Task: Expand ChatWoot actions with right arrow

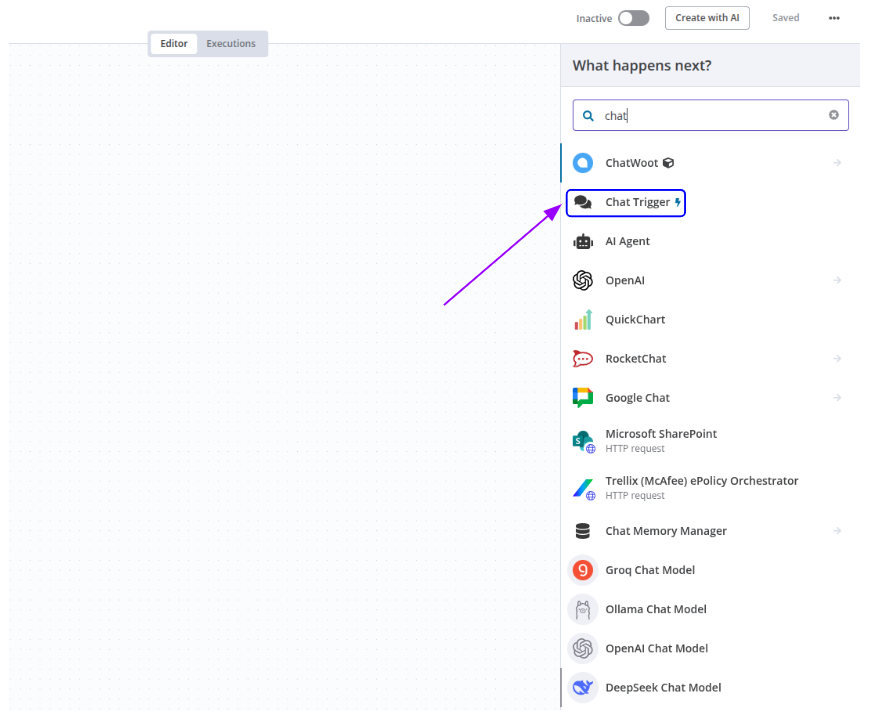Action: (x=837, y=163)
